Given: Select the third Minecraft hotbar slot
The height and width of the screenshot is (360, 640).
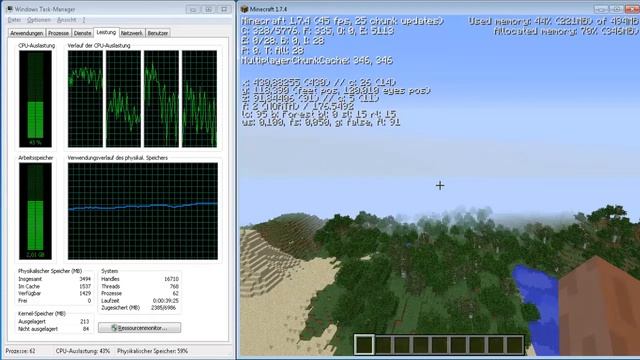Looking at the screenshot, I should (x=402, y=345).
